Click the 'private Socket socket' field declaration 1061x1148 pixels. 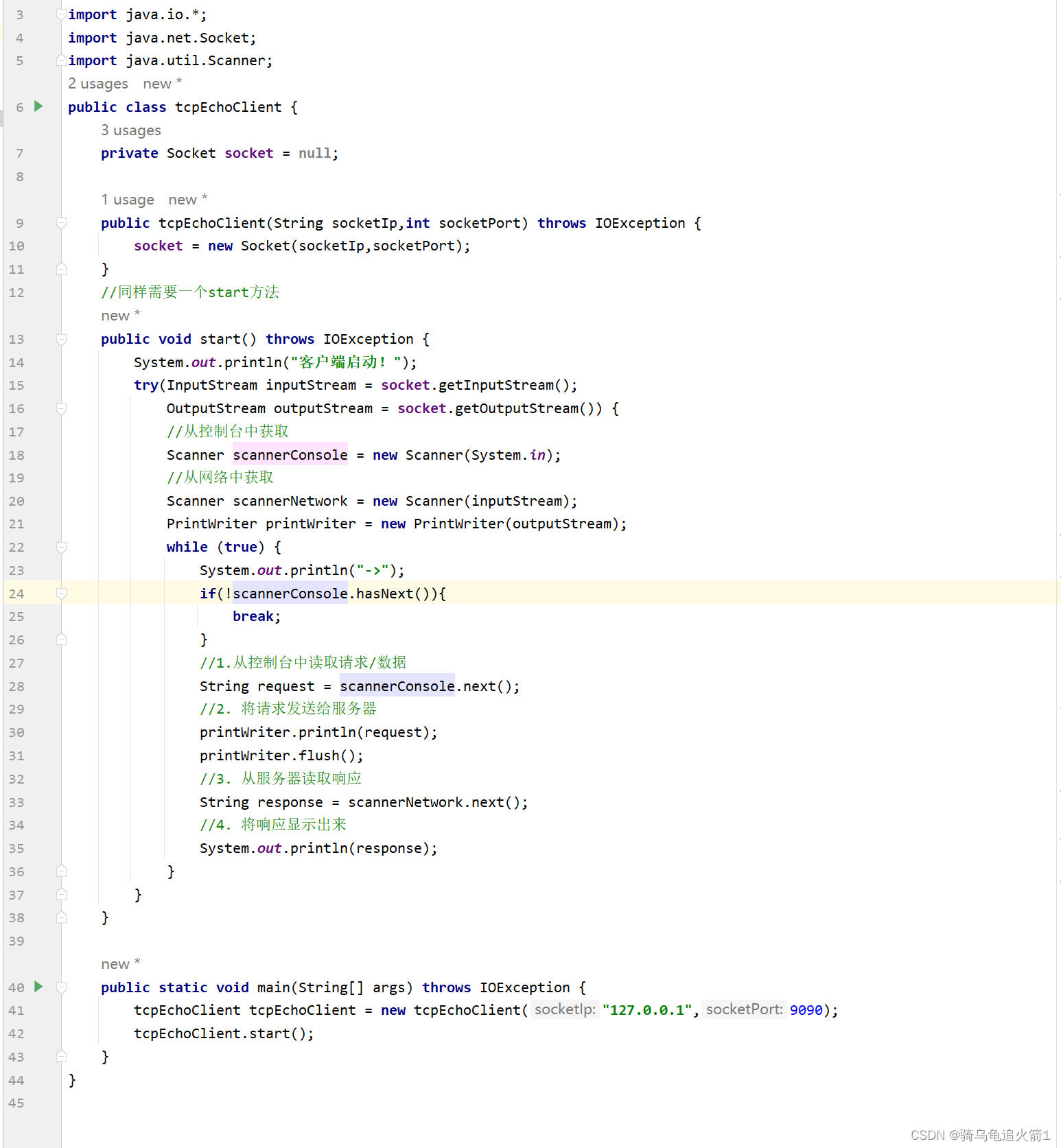click(220, 153)
